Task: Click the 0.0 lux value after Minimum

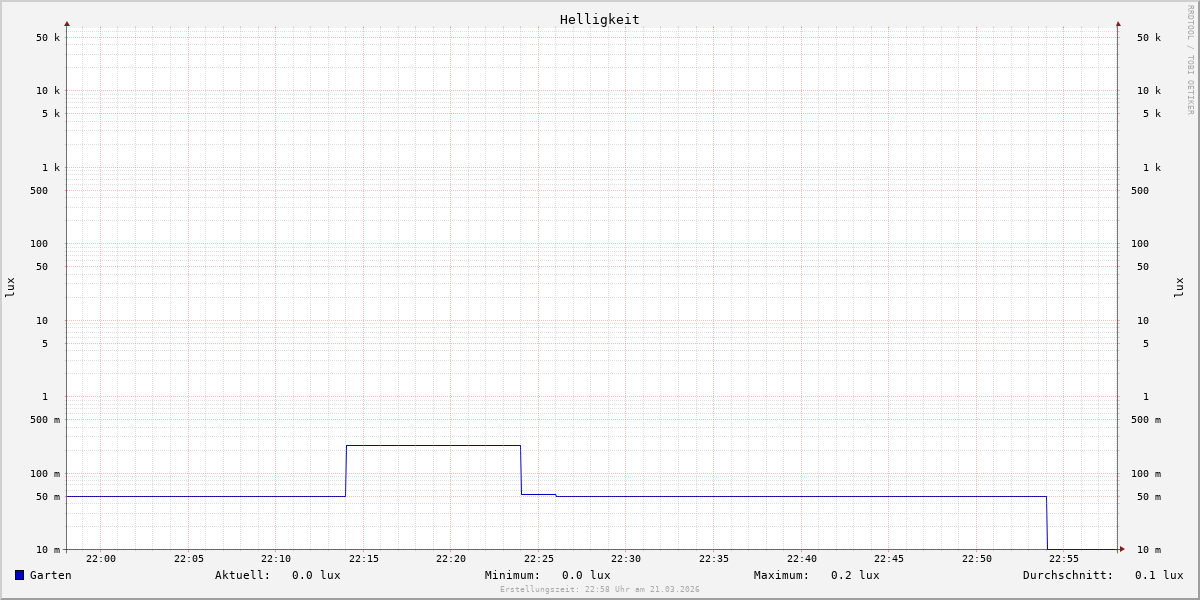Action: (x=586, y=575)
